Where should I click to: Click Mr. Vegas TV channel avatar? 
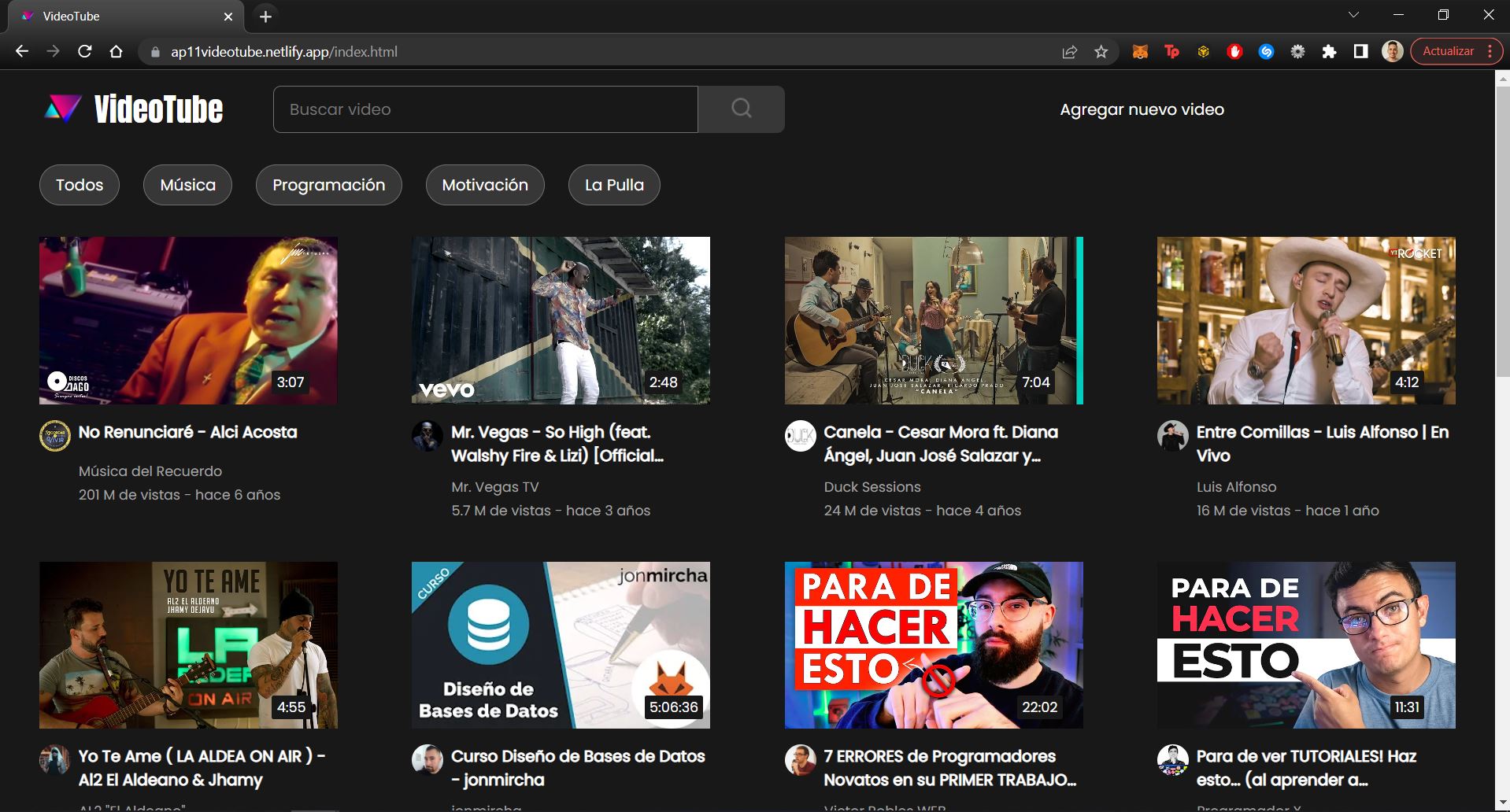pos(427,436)
